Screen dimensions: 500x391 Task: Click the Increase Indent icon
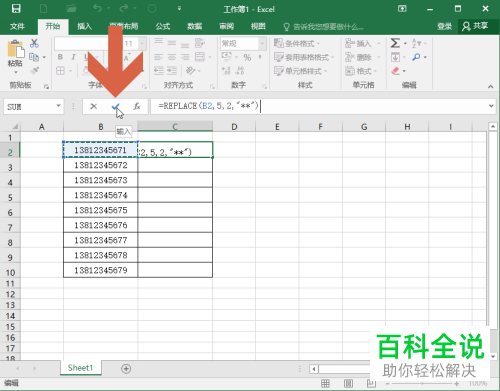pos(172,71)
